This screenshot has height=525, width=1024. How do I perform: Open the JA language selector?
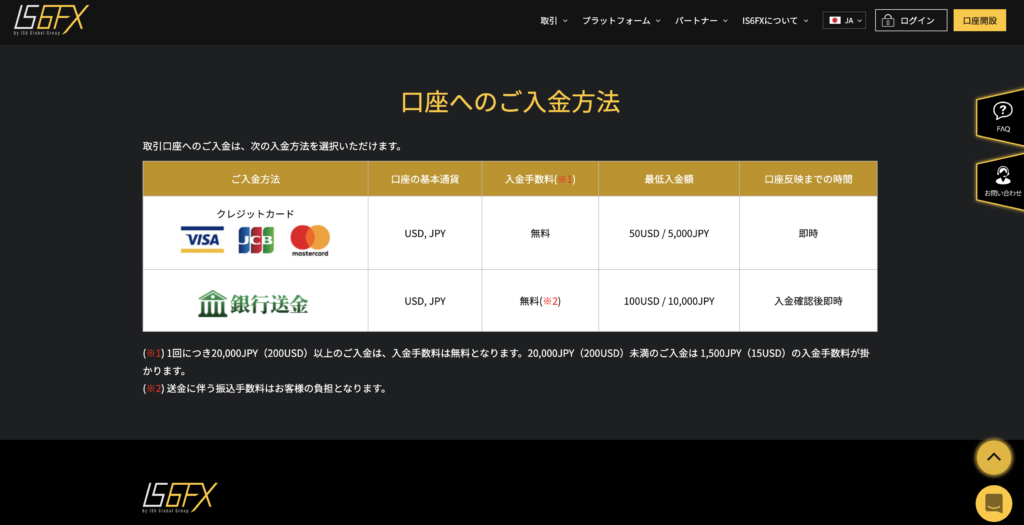pos(844,20)
